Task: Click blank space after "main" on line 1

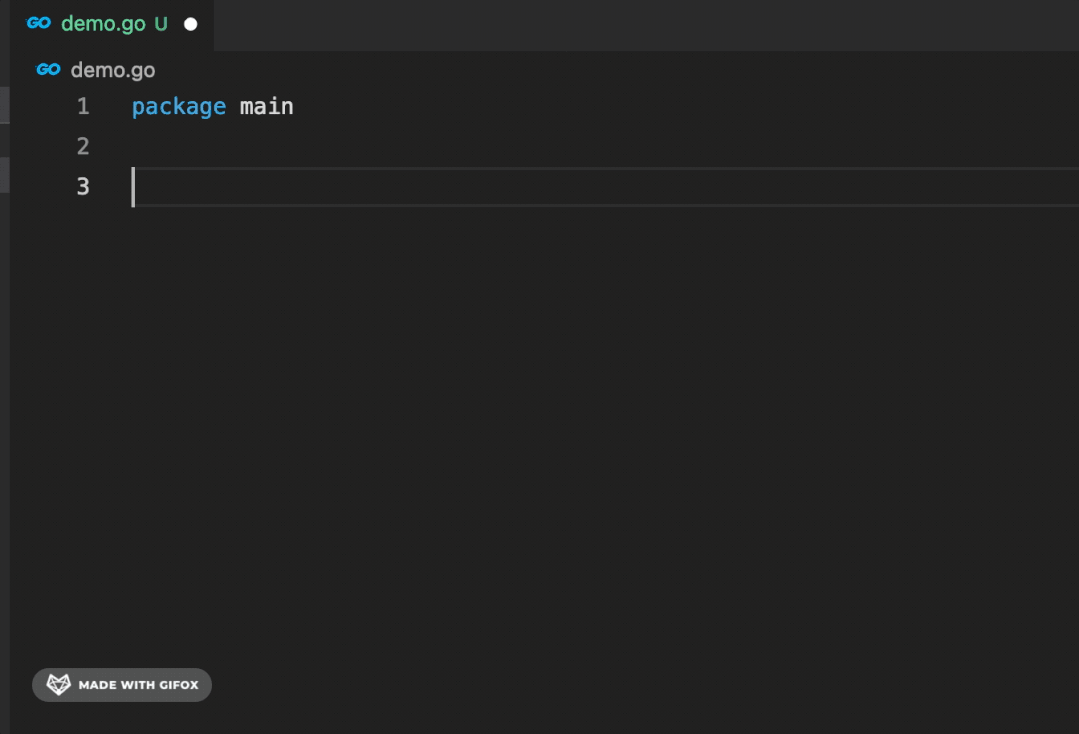Action: pos(600,106)
